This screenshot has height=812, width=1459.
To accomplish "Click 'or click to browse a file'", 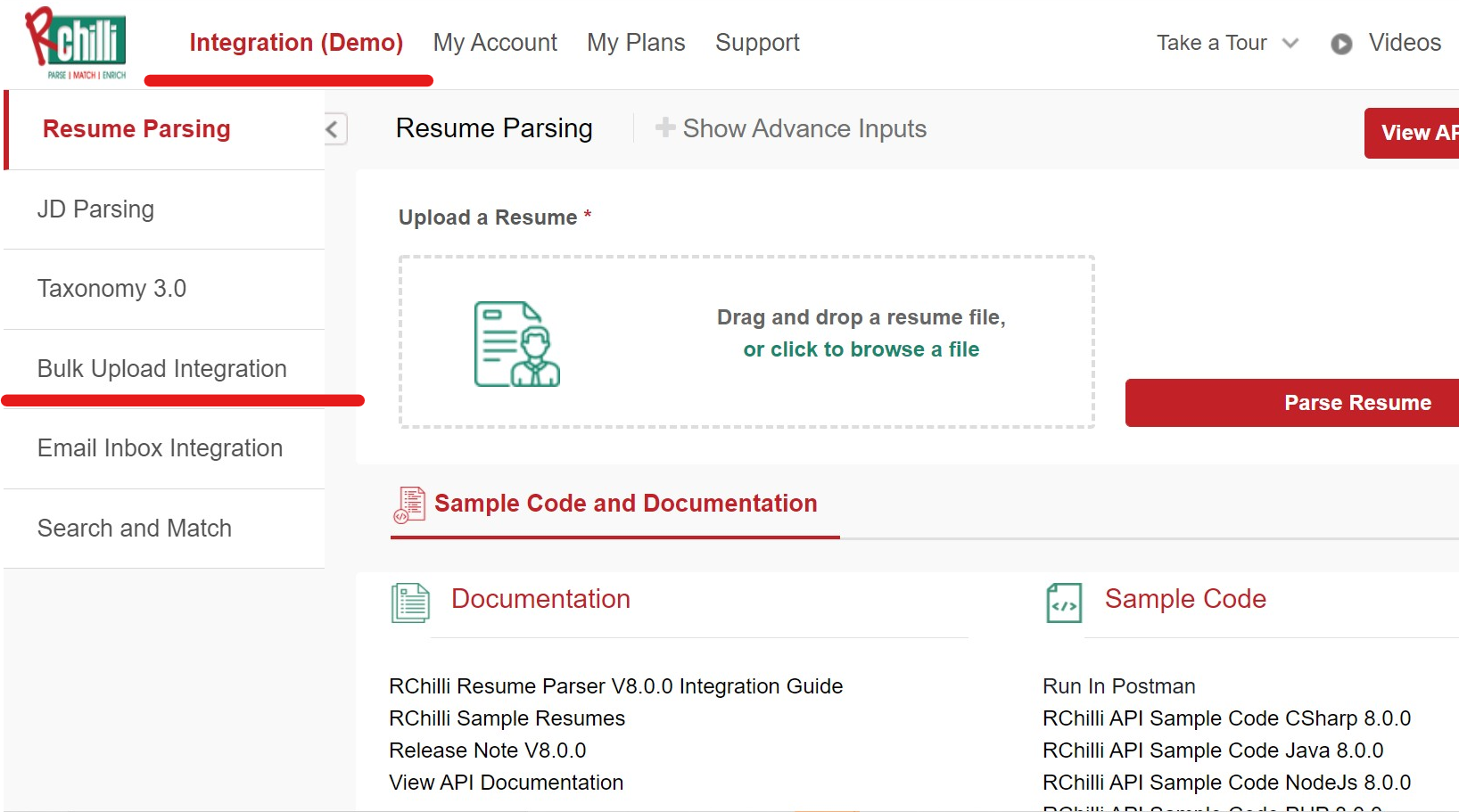I will [861, 349].
